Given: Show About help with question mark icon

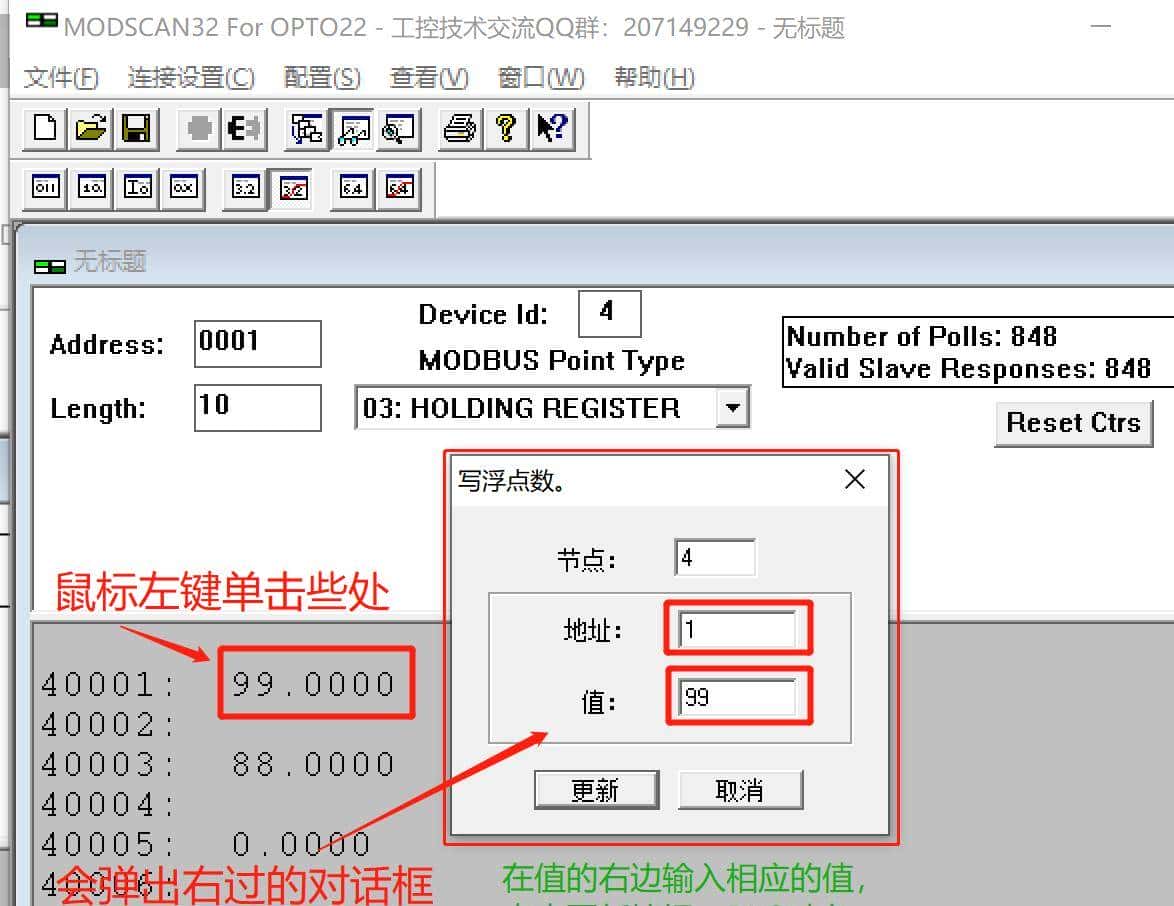Looking at the screenshot, I should [x=506, y=129].
